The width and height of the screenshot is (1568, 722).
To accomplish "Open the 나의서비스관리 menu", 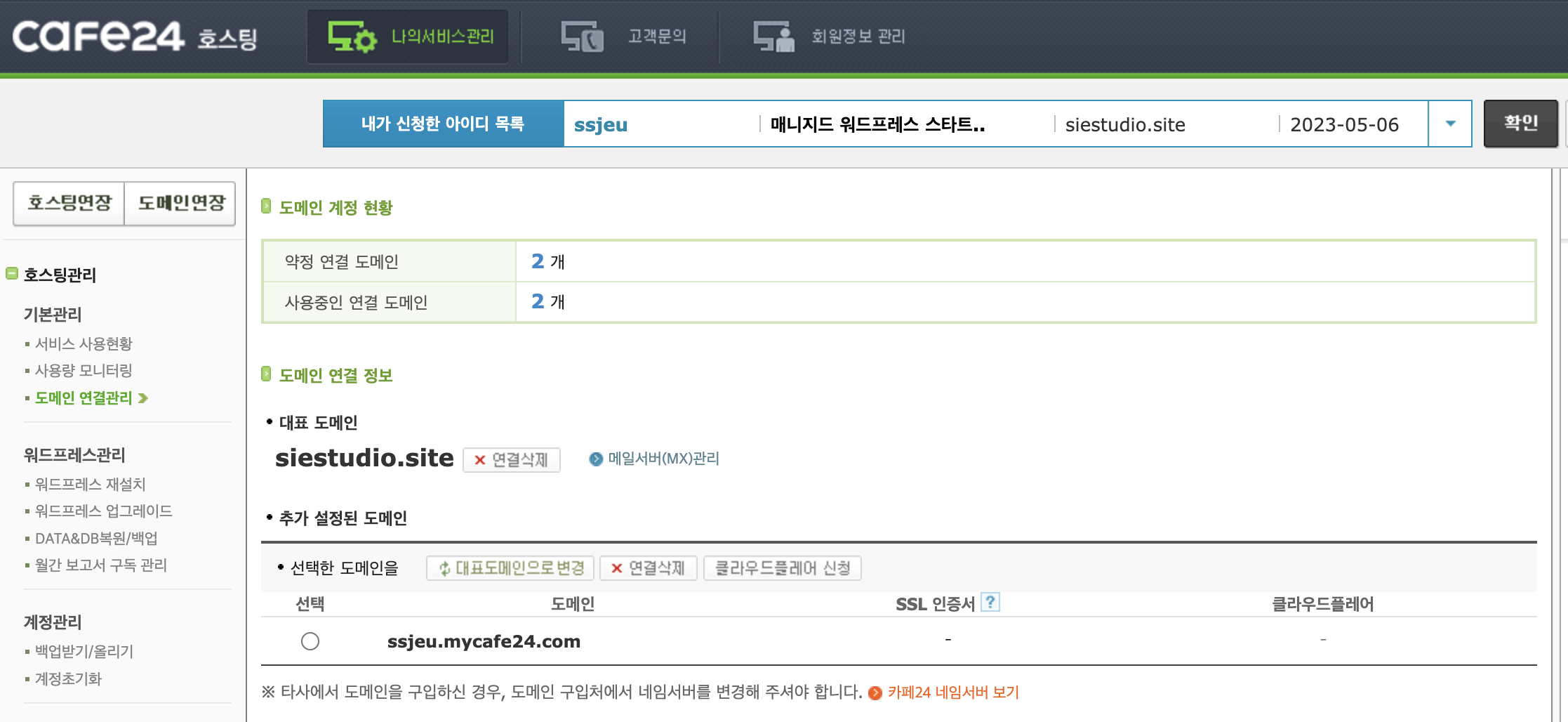I will [x=408, y=37].
